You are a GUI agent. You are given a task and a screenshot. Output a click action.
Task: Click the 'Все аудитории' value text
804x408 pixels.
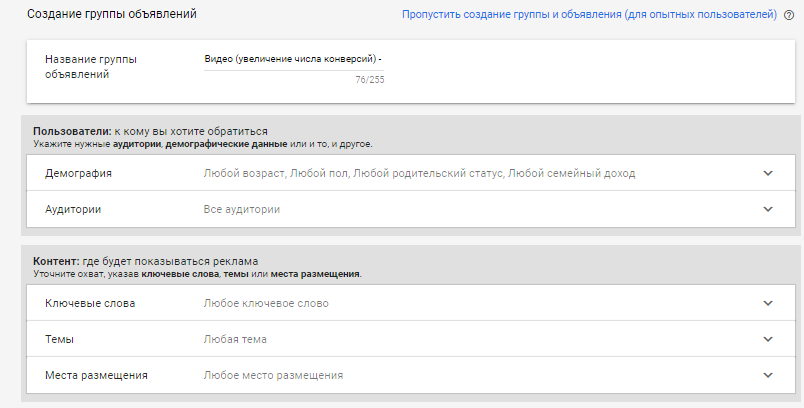pos(241,209)
